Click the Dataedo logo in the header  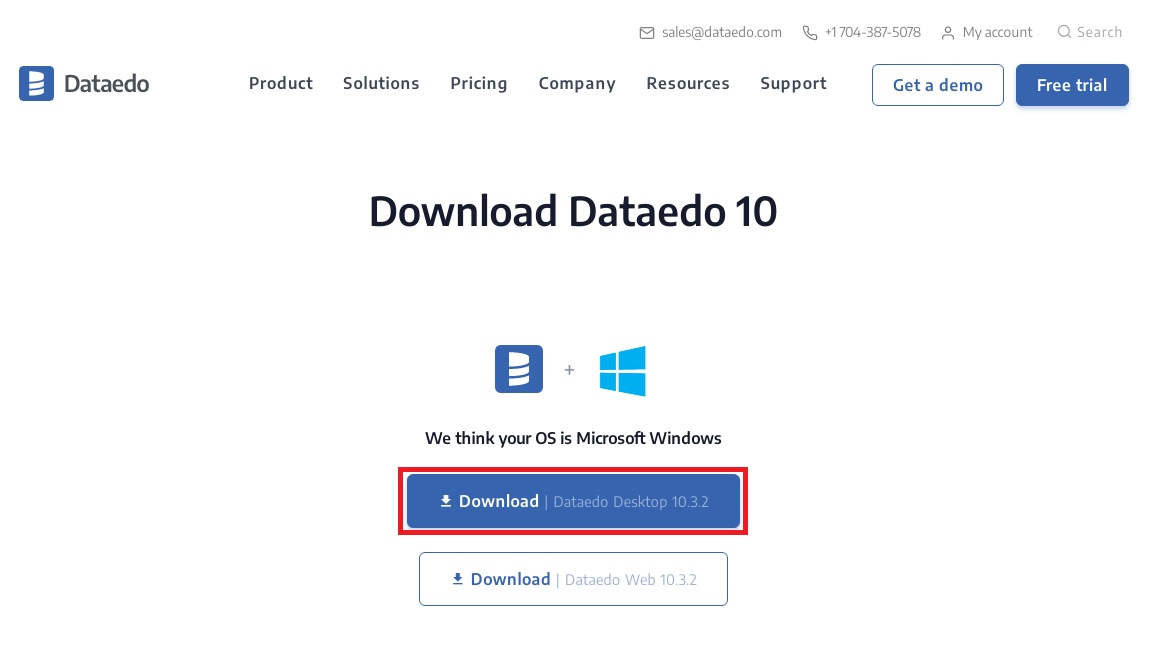point(84,83)
